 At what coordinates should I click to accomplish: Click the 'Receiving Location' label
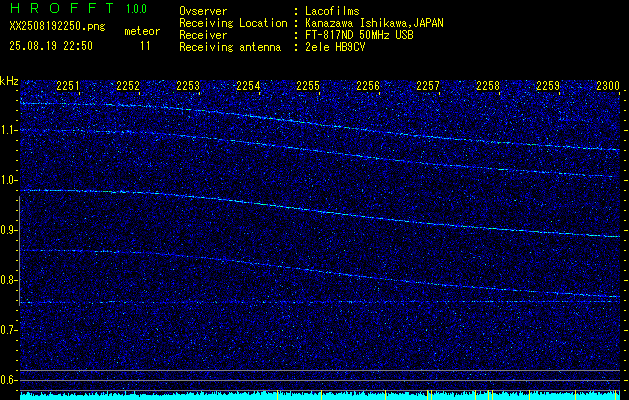(233, 23)
